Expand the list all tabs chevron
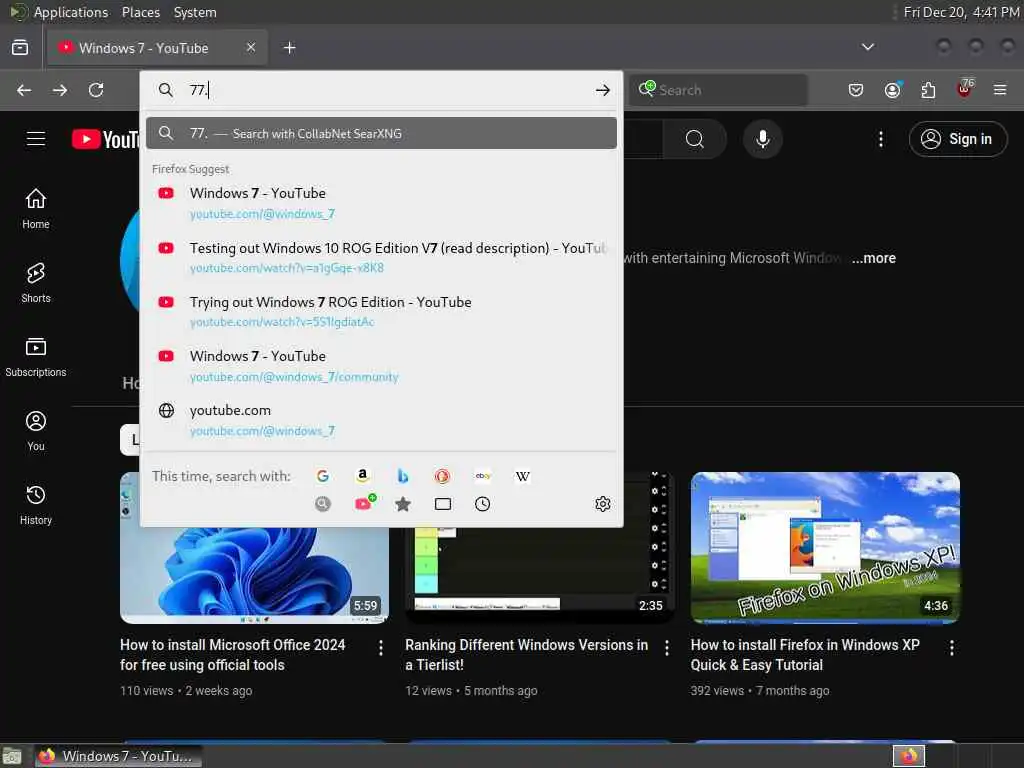The image size is (1024, 768). pos(868,47)
